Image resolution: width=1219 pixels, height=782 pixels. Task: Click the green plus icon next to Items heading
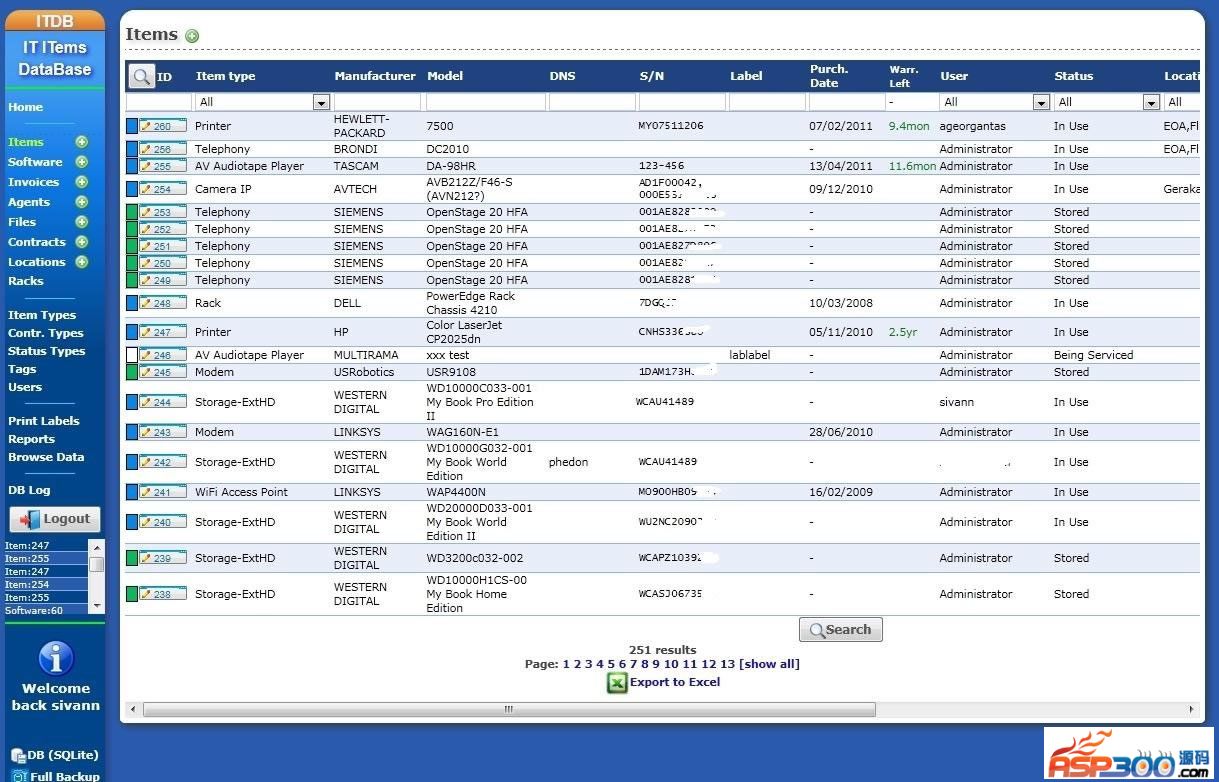192,36
